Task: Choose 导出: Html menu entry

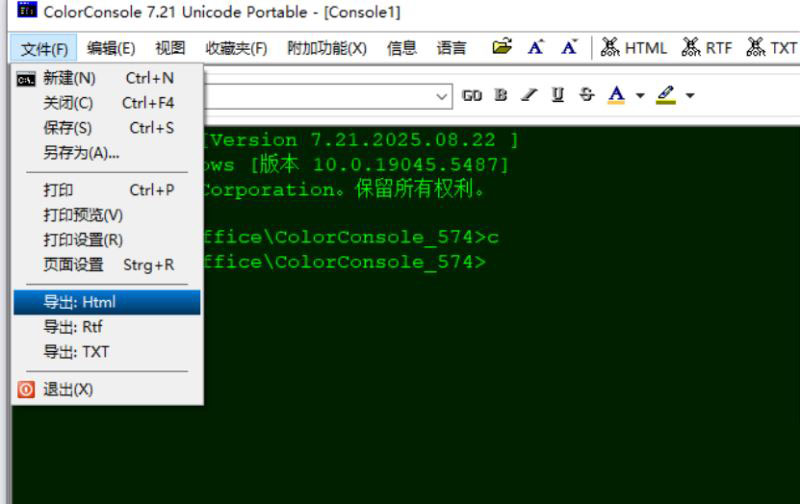Action: click(107, 302)
